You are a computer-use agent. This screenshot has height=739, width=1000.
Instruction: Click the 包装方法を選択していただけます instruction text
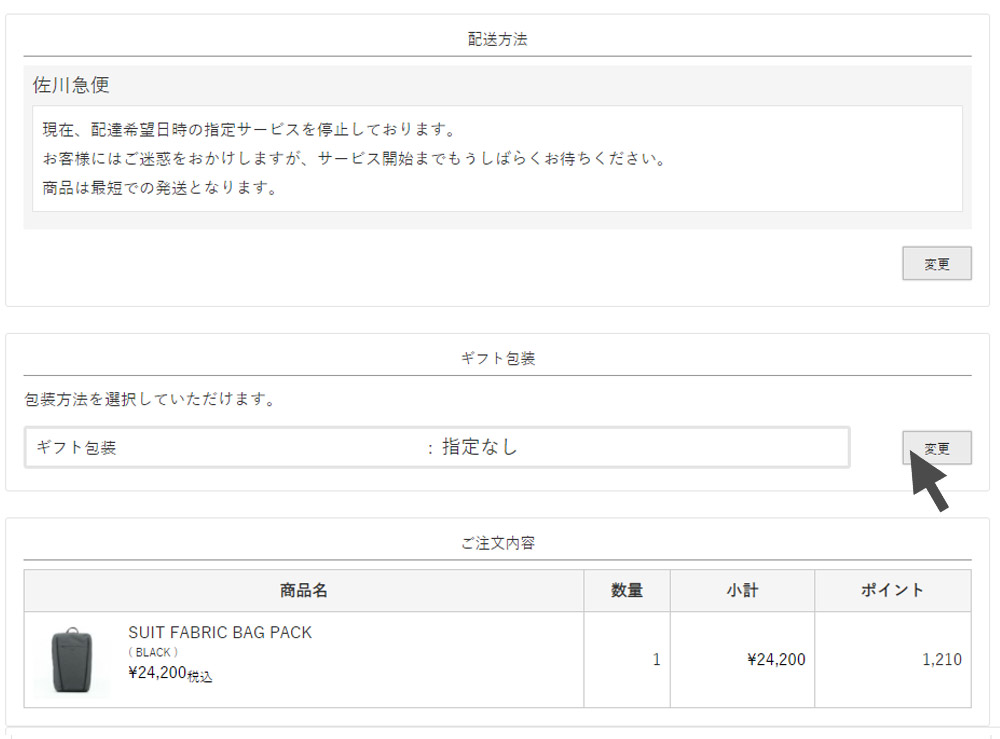click(x=150, y=400)
